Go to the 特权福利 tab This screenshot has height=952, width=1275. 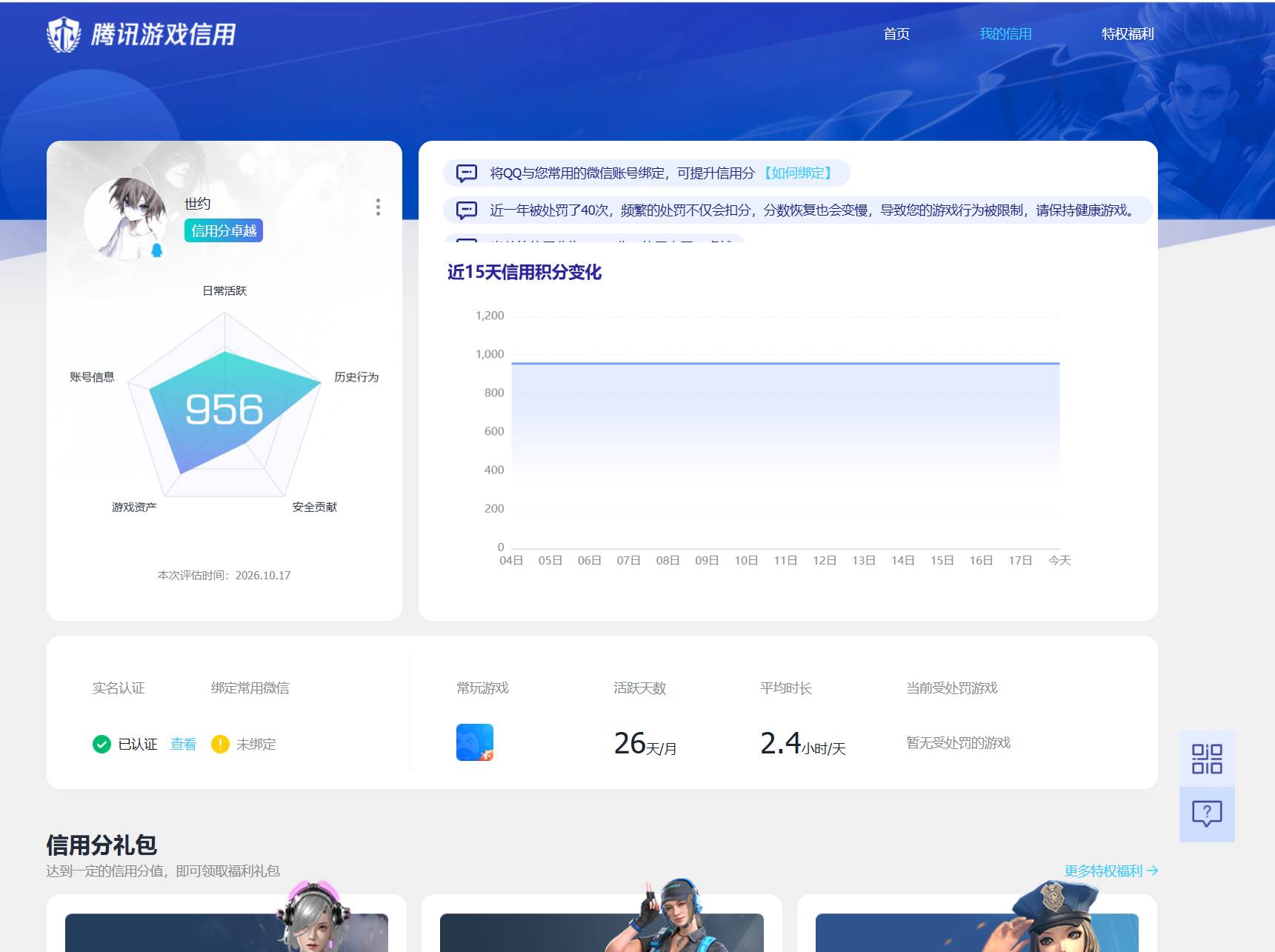tap(1128, 34)
